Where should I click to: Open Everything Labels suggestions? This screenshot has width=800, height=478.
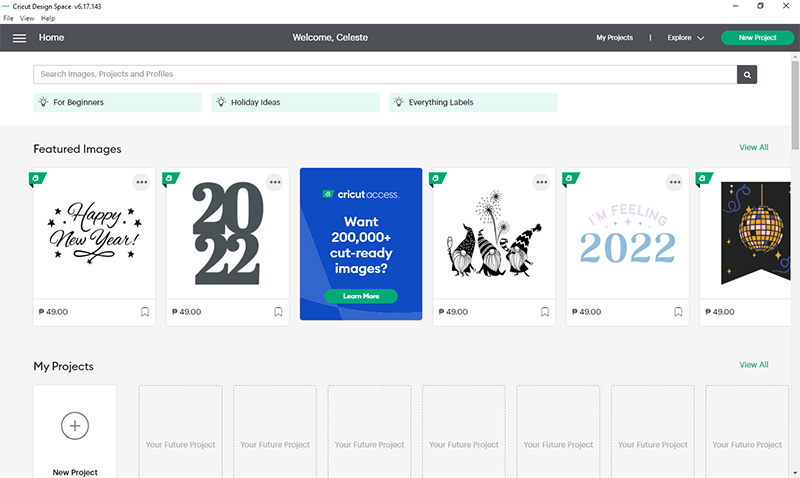[473, 102]
